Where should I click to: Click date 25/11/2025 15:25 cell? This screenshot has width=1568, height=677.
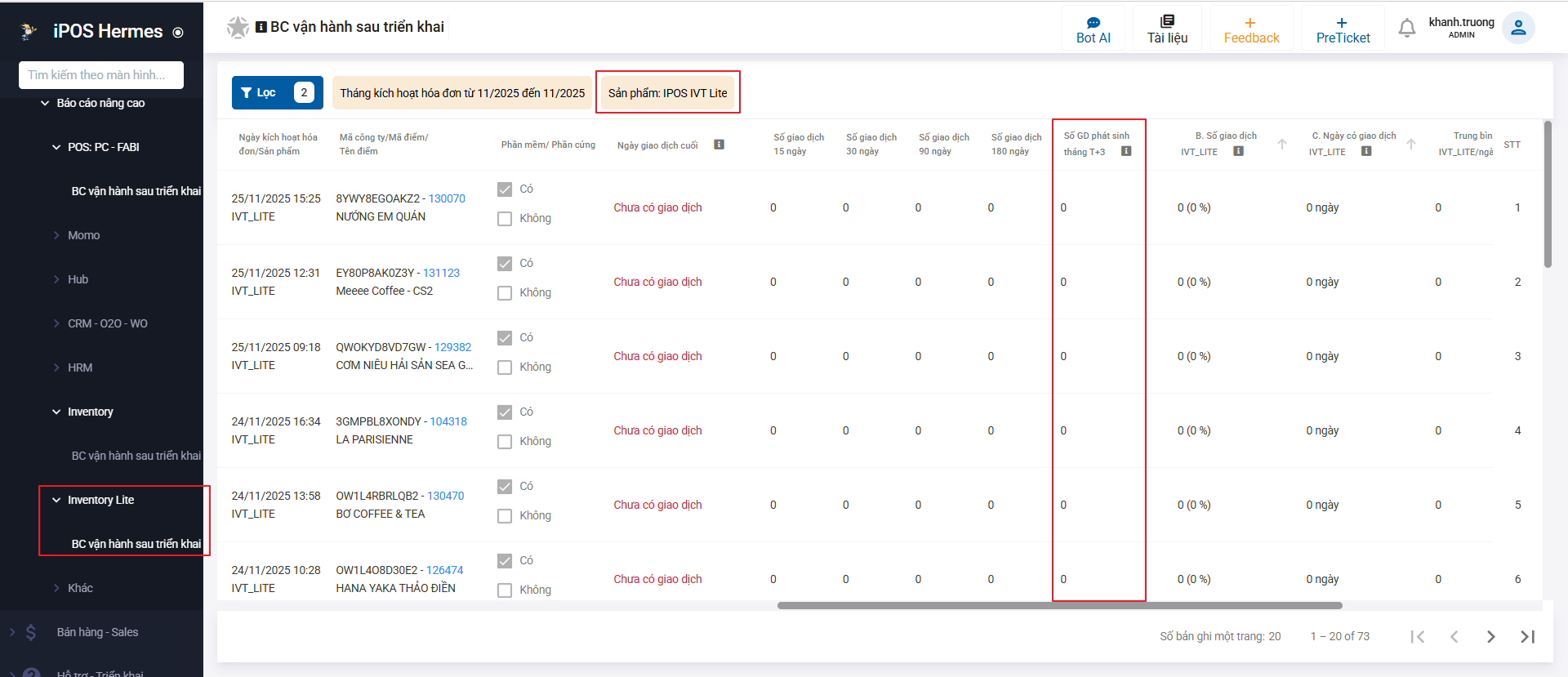pos(276,198)
